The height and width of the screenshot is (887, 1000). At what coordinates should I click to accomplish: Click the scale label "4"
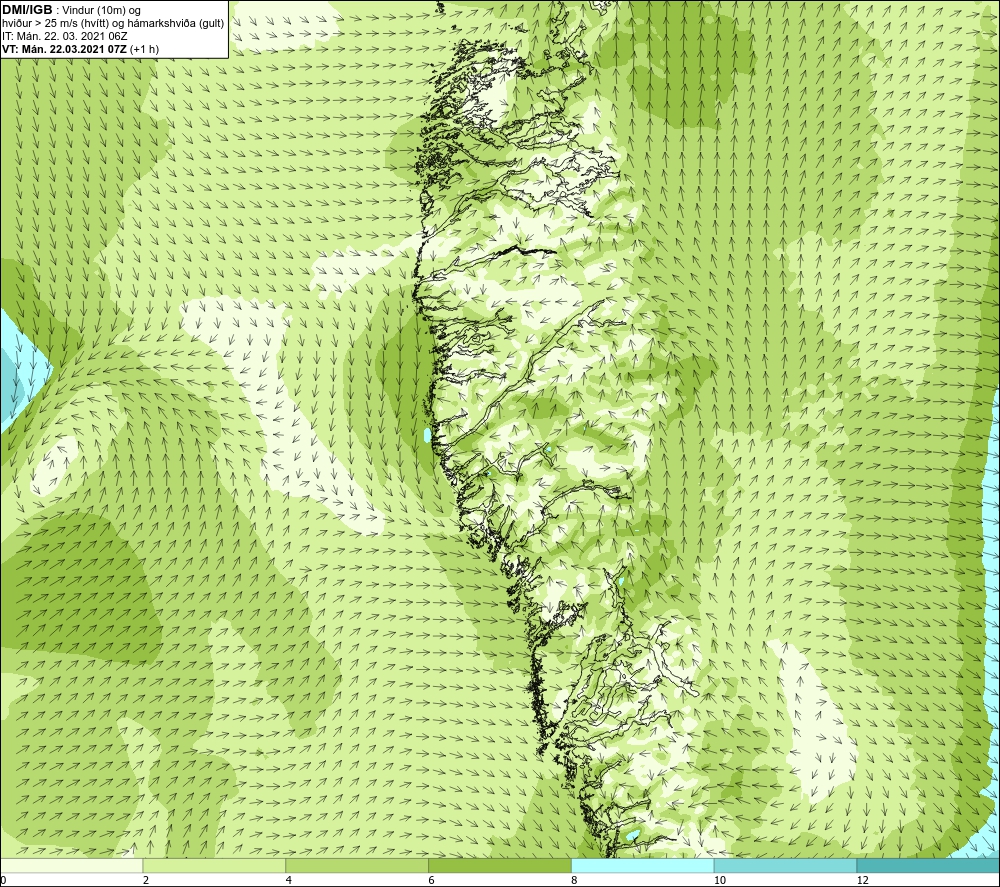289,881
